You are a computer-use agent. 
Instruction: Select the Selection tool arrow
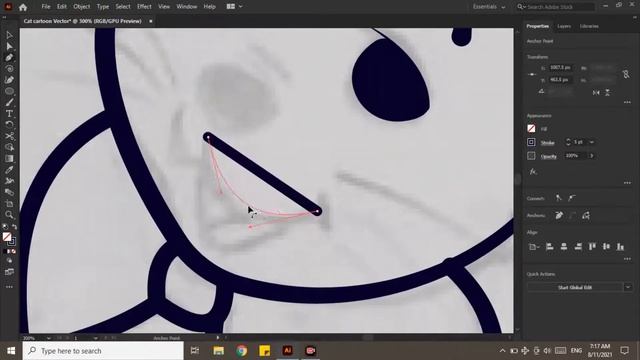(x=9, y=35)
